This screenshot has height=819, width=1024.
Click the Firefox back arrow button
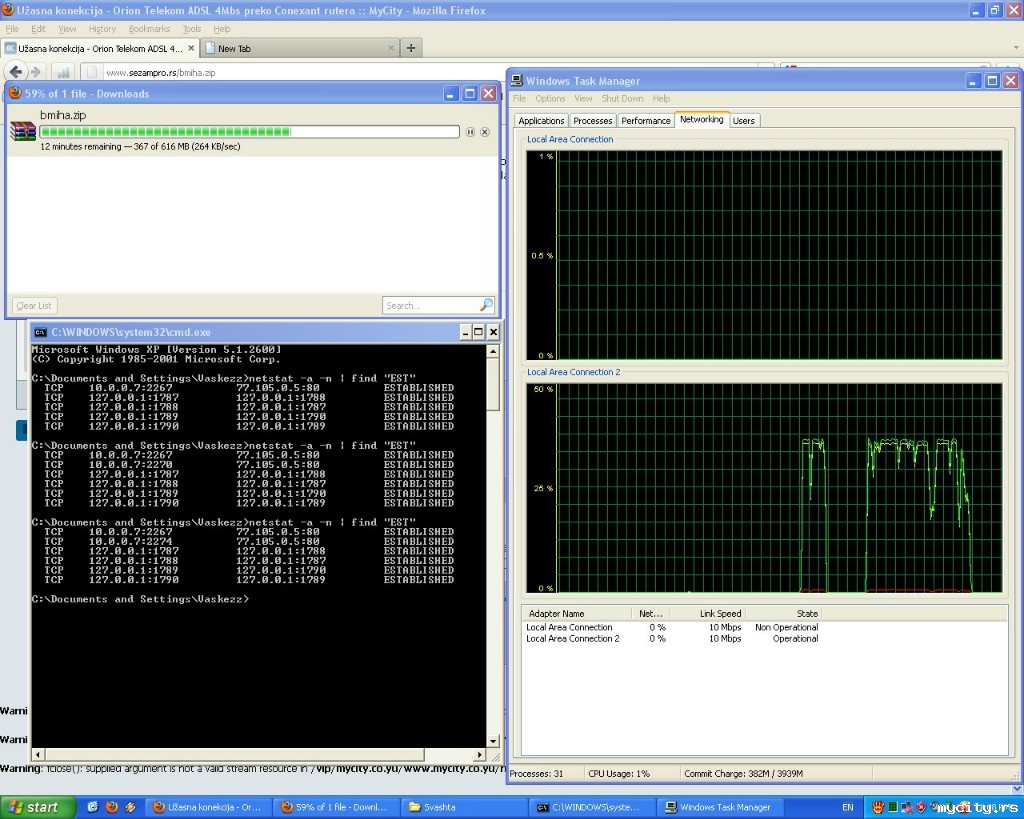pos(16,71)
